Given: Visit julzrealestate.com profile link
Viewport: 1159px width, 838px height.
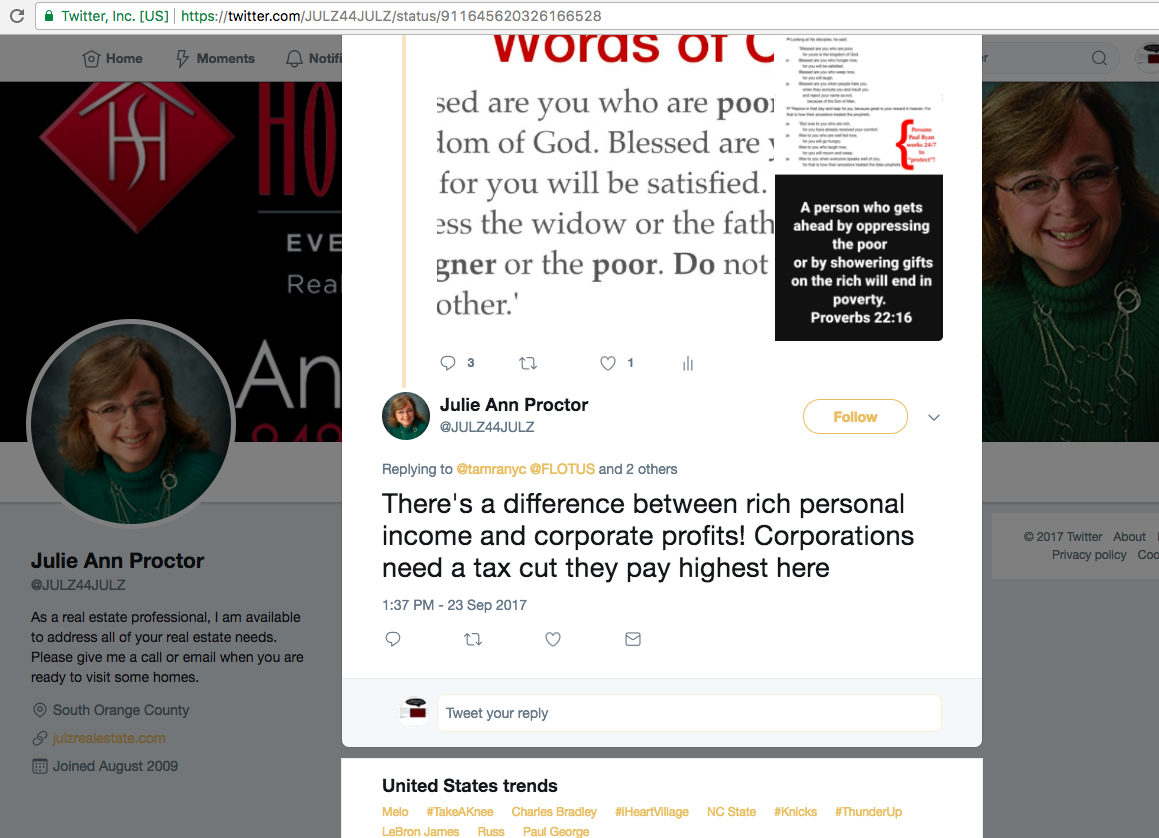Looking at the screenshot, I should pyautogui.click(x=109, y=738).
